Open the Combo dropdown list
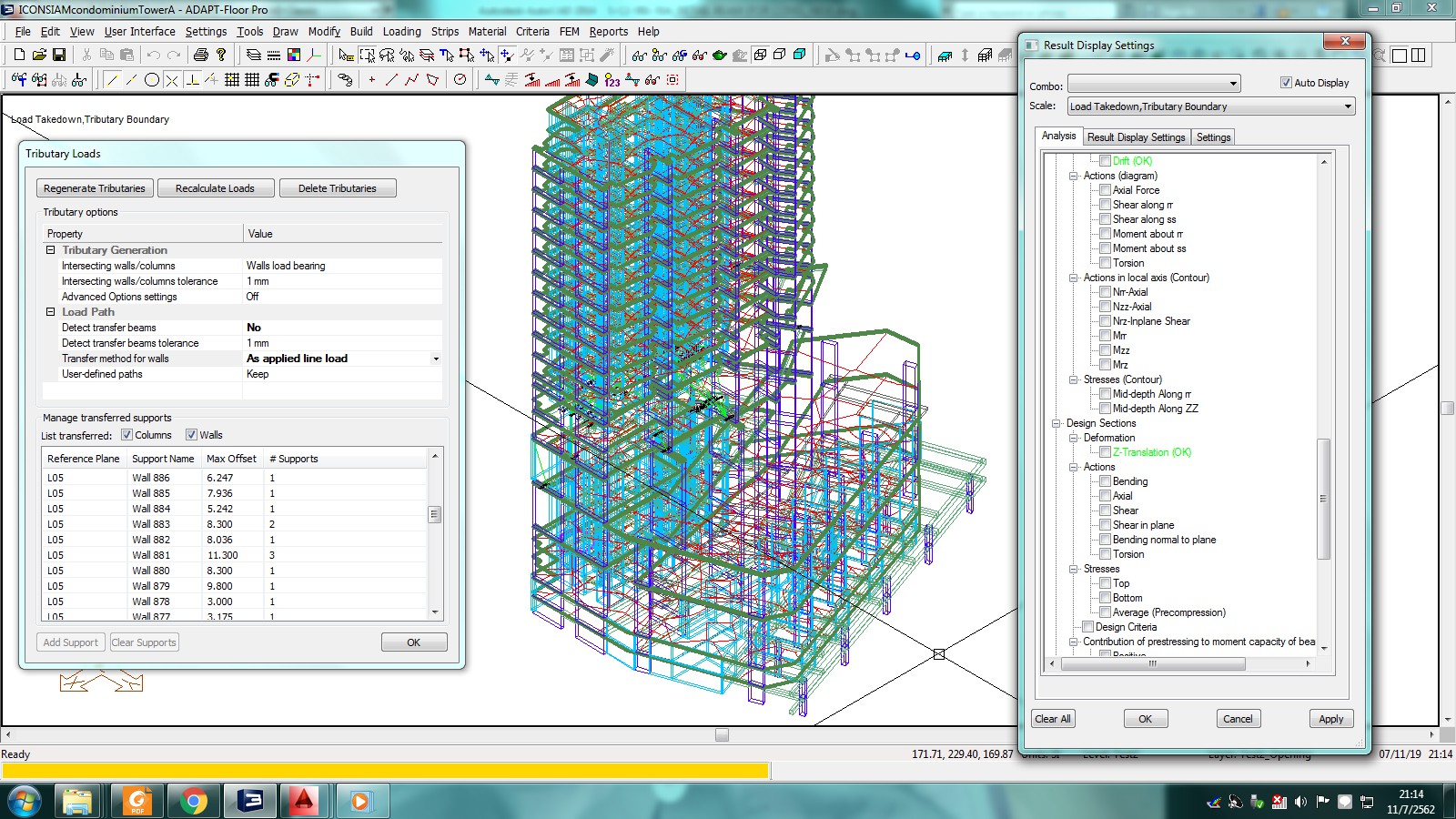 point(1233,84)
